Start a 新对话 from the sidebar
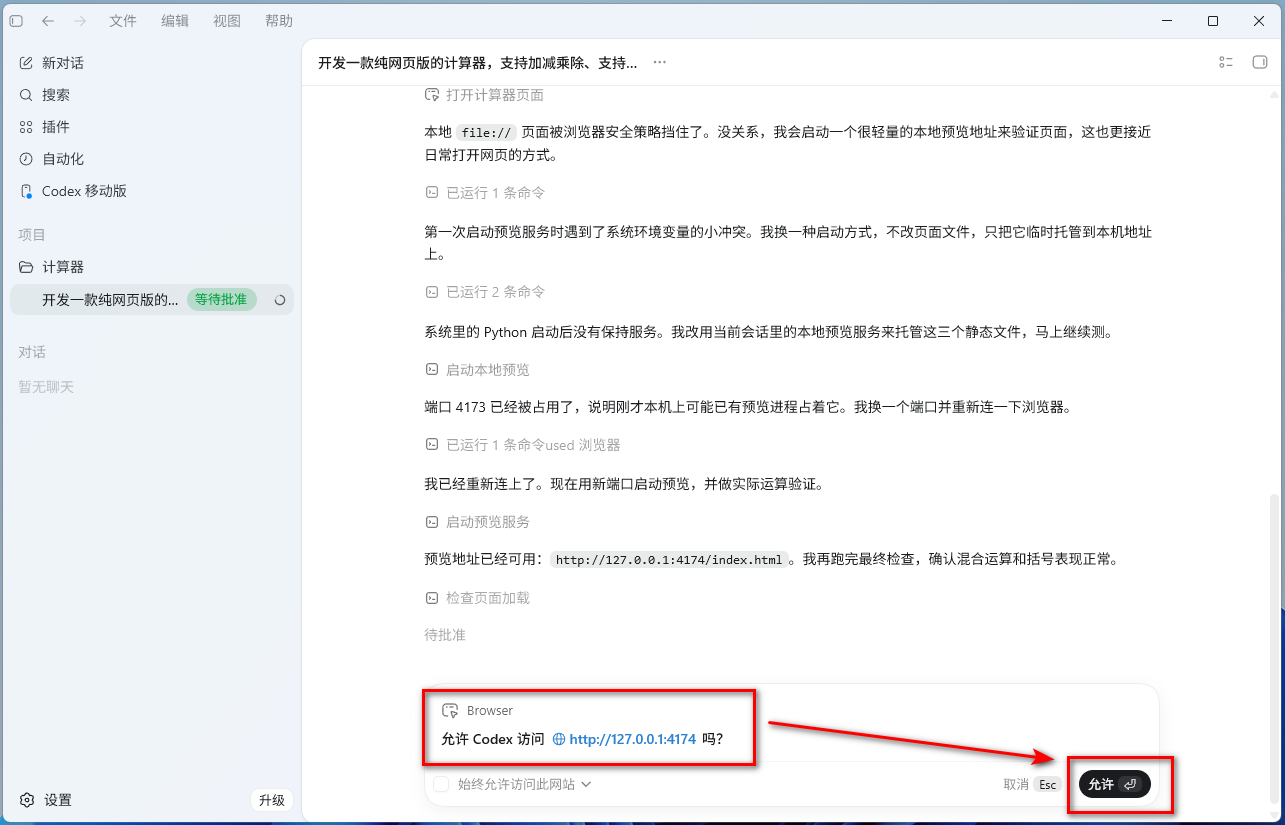Image resolution: width=1285 pixels, height=825 pixels. point(151,63)
